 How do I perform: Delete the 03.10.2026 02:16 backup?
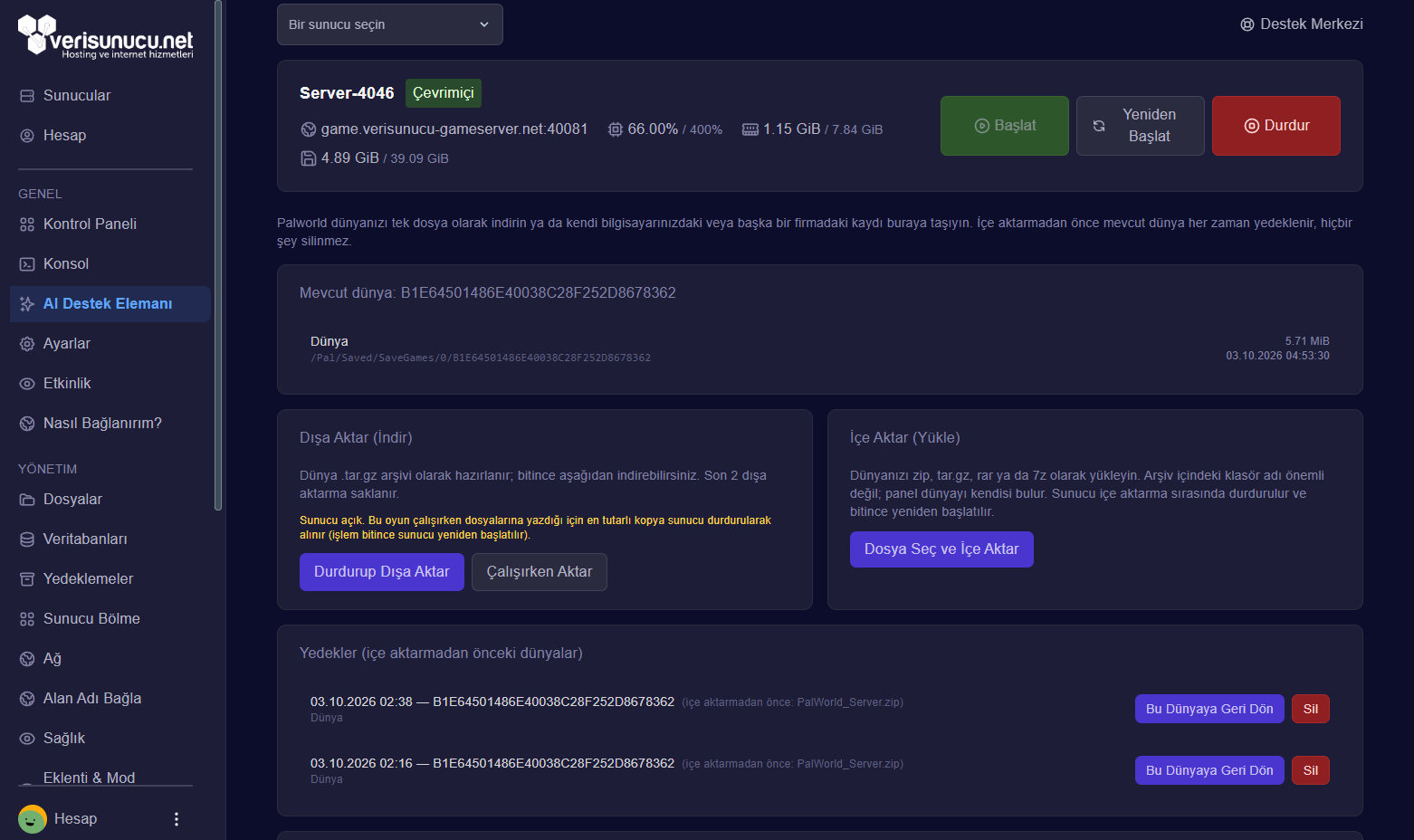(x=1311, y=770)
